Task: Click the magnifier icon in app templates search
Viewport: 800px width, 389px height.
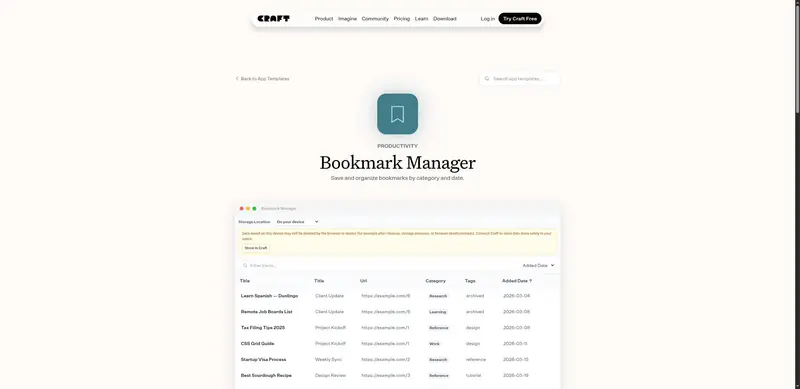Action: pos(487,79)
